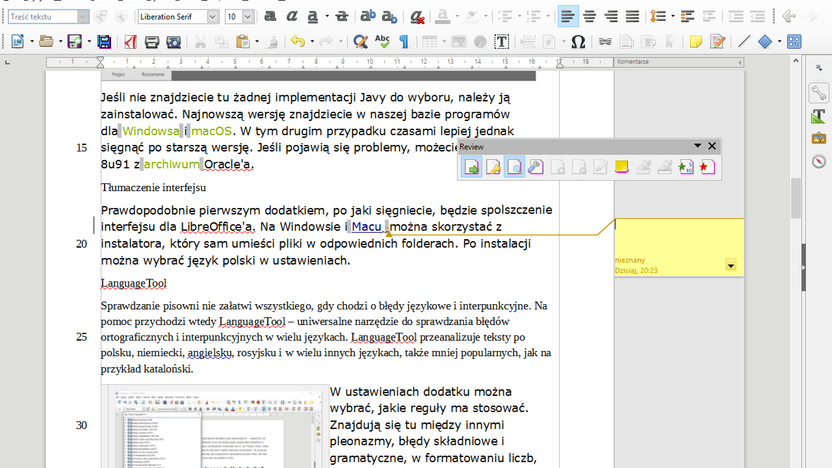832x468 pixels.
Task: Expand the undo history dropdown
Action: pyautogui.click(x=312, y=41)
